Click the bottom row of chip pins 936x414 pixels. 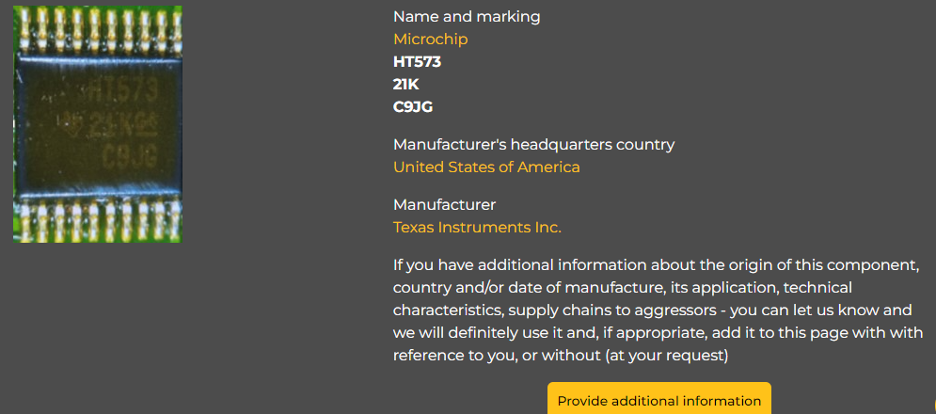point(97,219)
